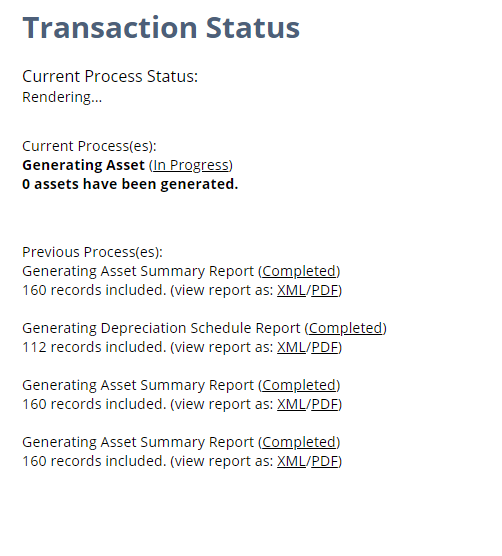This screenshot has height=556, width=502.
Task: Click the Current Process Status label
Action: tap(110, 76)
